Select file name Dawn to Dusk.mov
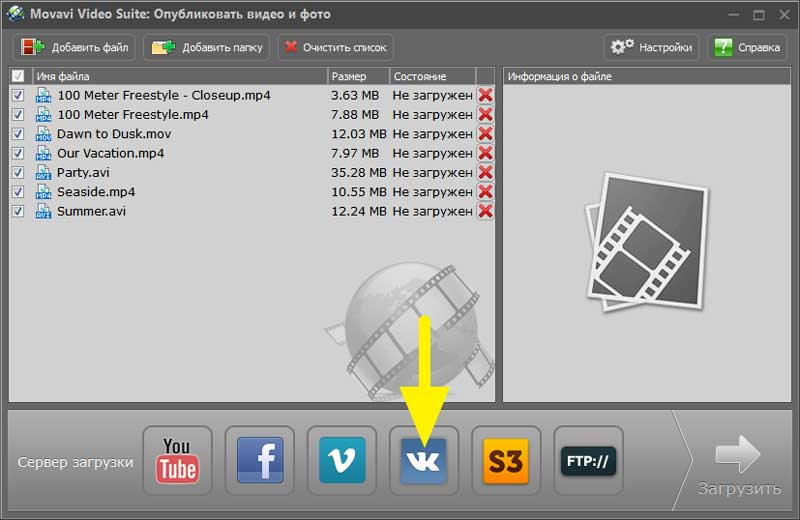Screen dimensions: 800x520 [114, 134]
